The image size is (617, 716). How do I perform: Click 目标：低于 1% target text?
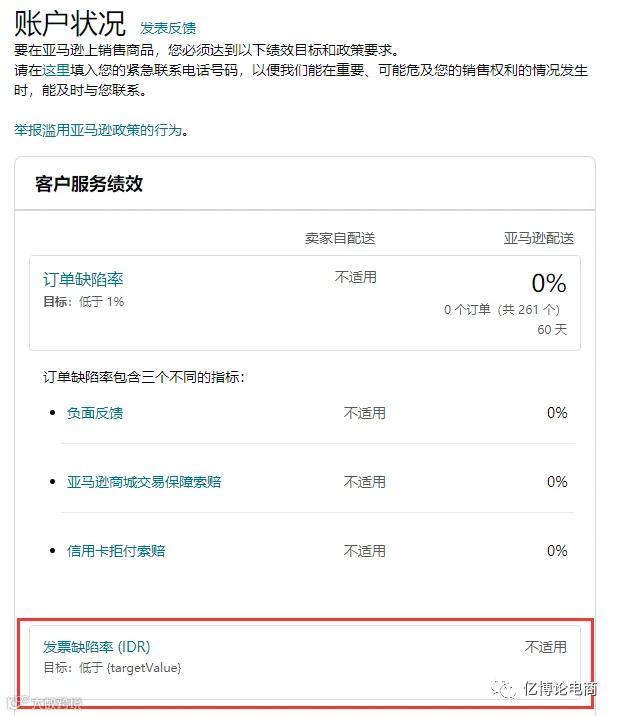(84, 301)
